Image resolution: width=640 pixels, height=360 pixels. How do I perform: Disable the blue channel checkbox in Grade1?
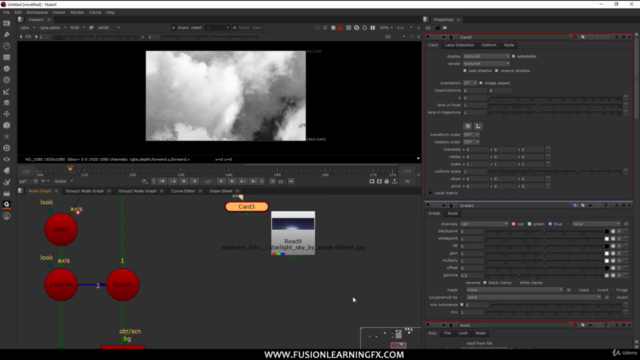tap(550, 224)
